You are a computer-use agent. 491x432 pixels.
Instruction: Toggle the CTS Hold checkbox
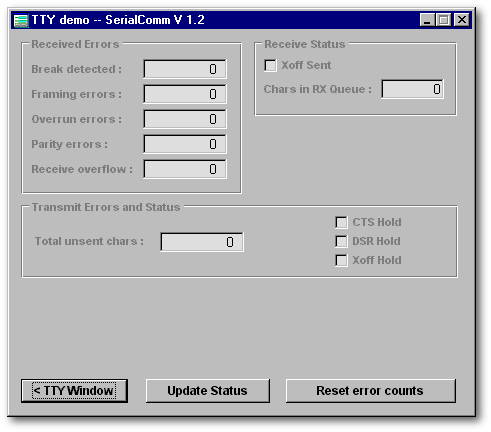(341, 222)
